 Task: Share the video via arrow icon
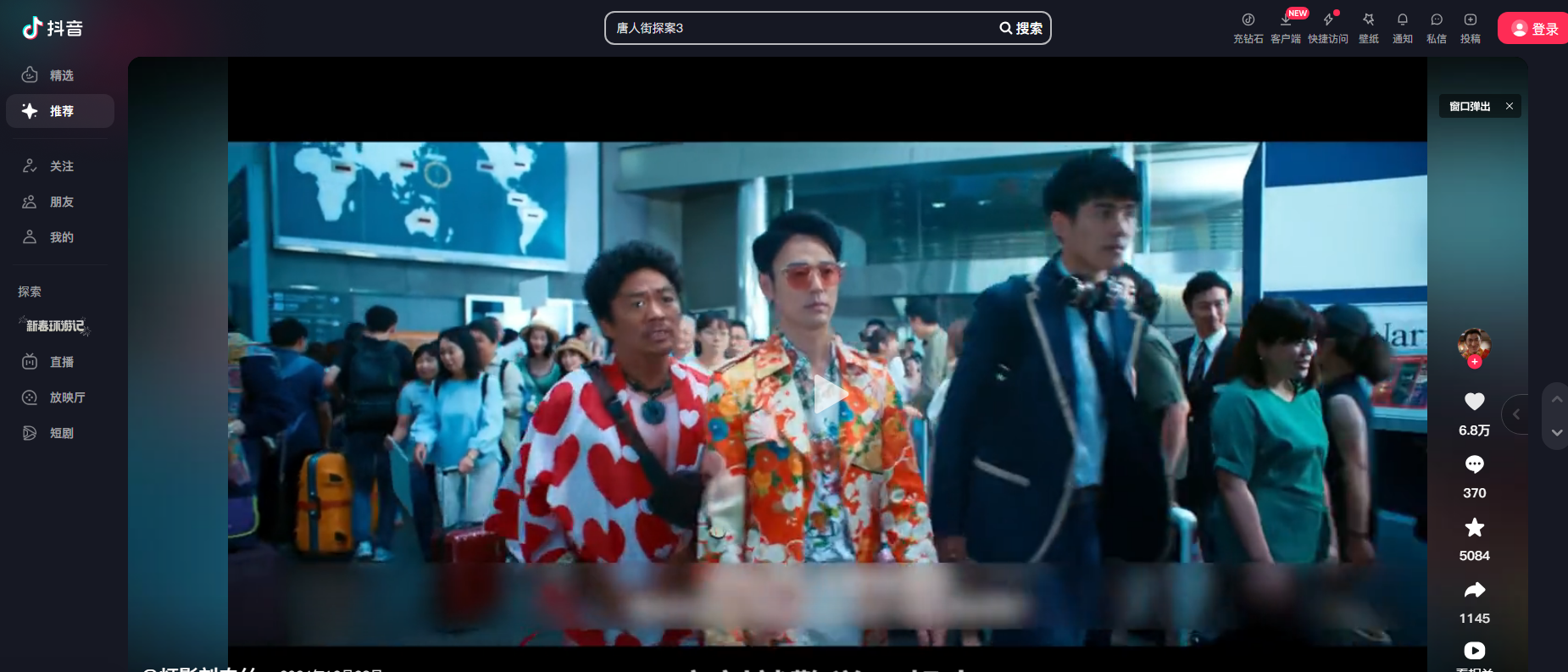coord(1475,590)
